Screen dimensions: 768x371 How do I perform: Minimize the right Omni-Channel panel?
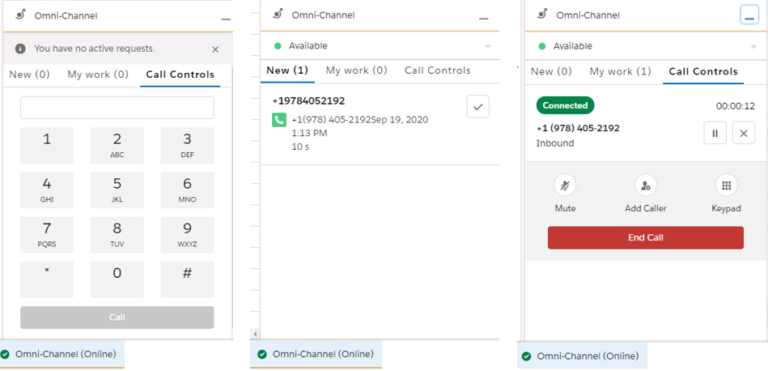tap(749, 15)
